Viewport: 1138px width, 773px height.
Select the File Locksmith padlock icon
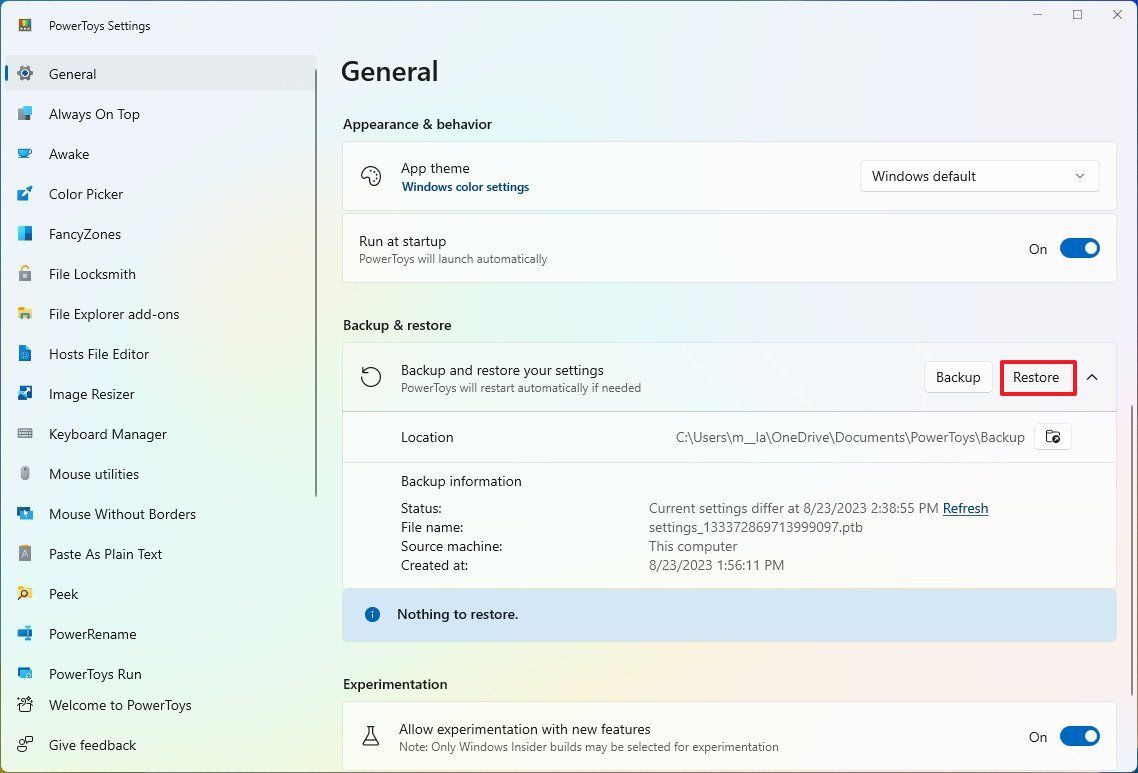click(24, 274)
